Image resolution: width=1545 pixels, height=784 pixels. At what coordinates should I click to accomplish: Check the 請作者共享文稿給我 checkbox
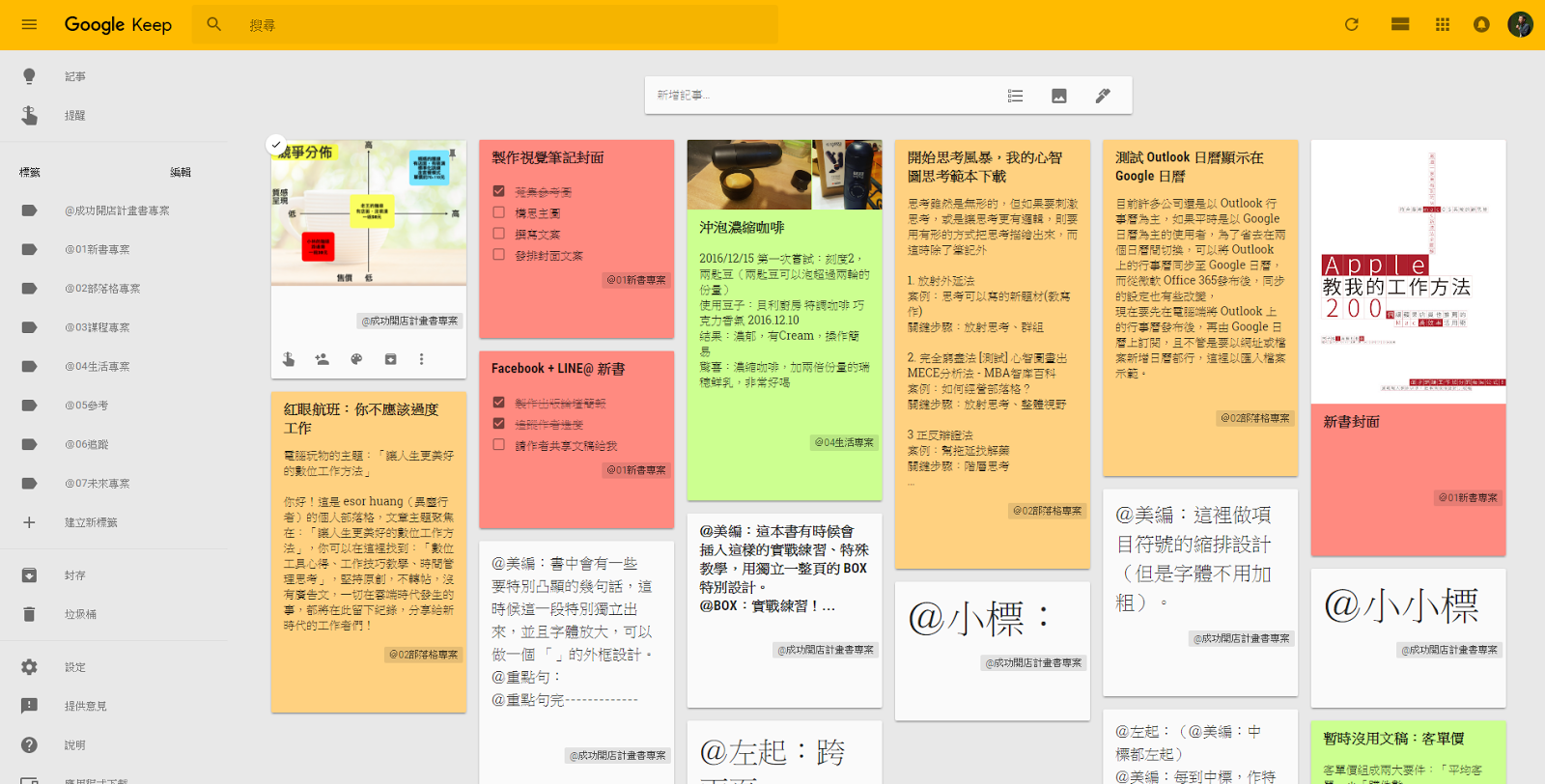pyautogui.click(x=499, y=445)
